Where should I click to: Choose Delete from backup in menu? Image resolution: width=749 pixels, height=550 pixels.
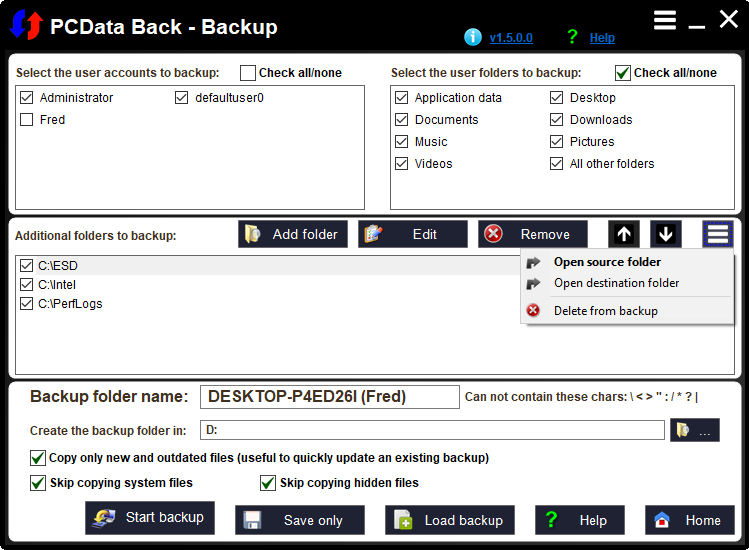point(627,311)
